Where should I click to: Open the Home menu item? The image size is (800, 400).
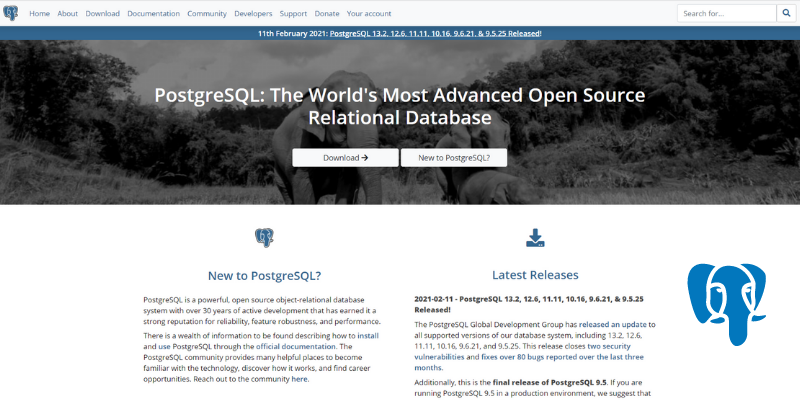[39, 14]
